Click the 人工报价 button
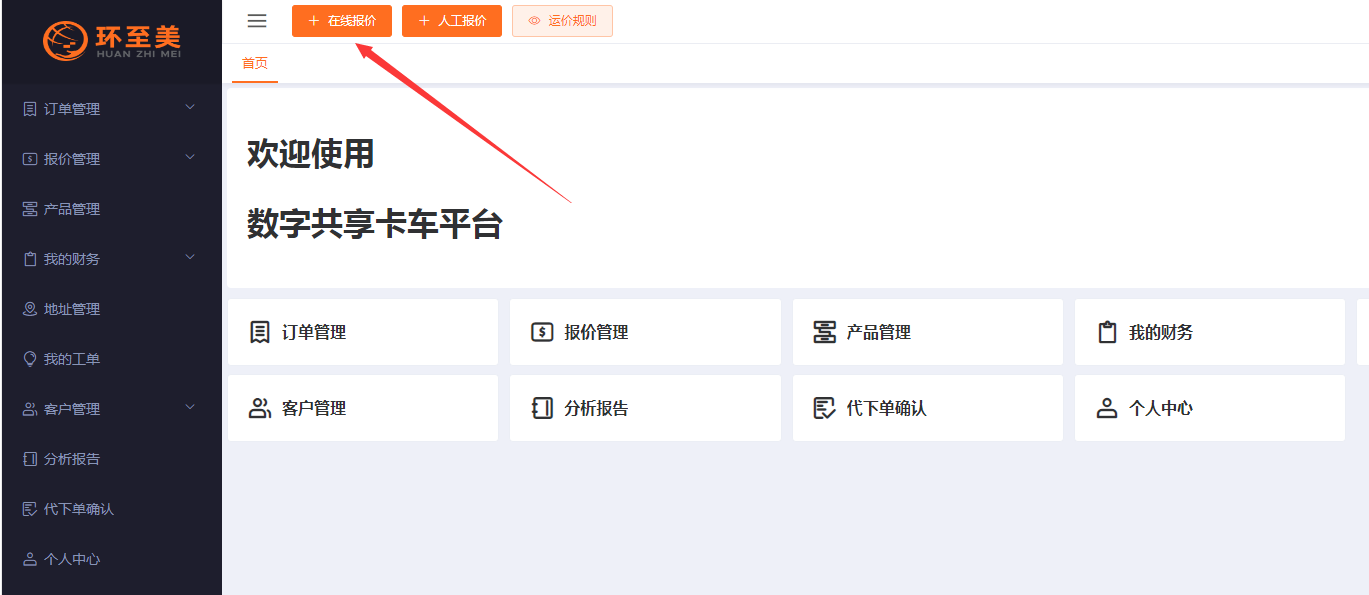Screen dimensions: 1369x595 452,21
